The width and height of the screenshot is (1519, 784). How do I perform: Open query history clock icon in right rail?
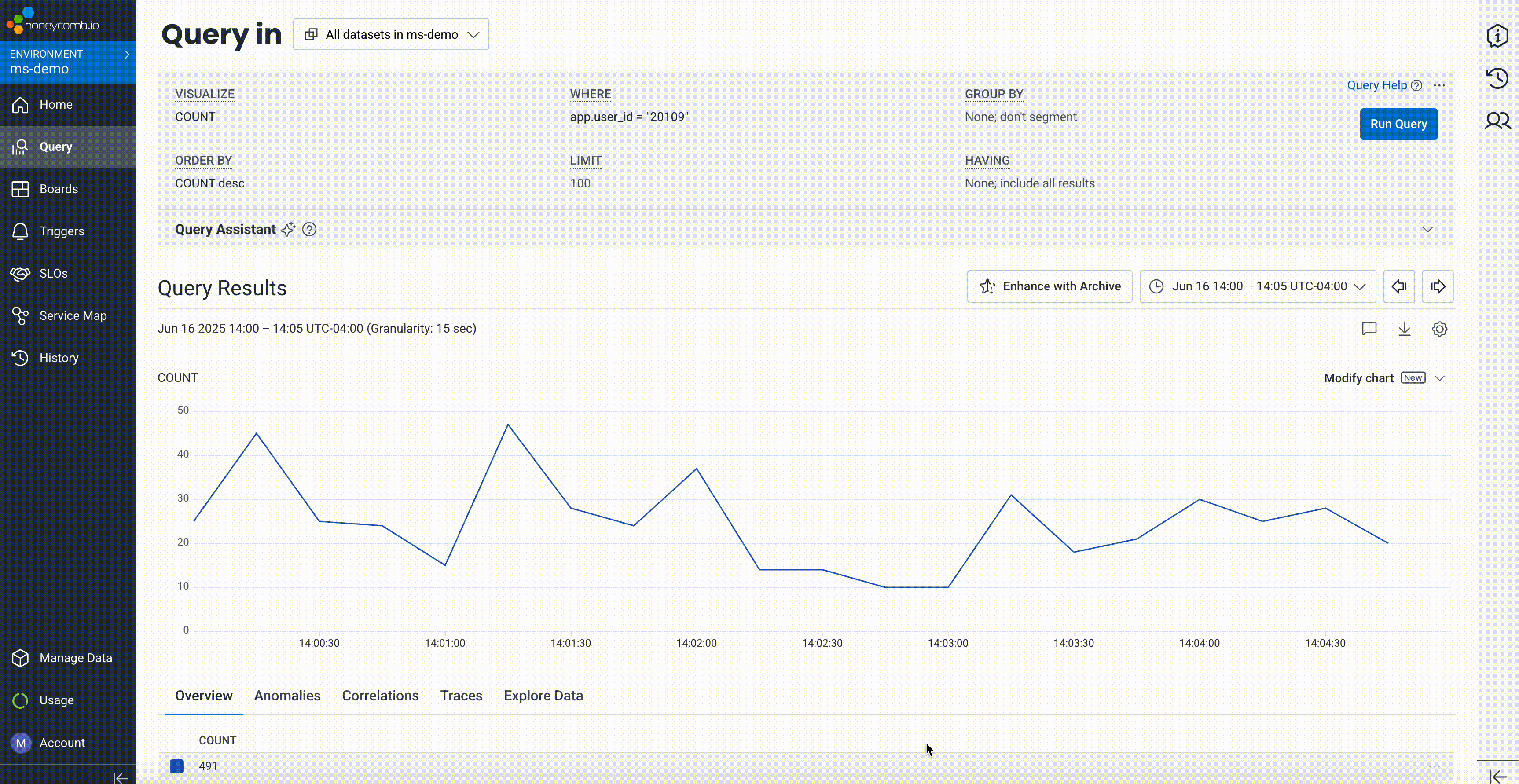point(1497,78)
